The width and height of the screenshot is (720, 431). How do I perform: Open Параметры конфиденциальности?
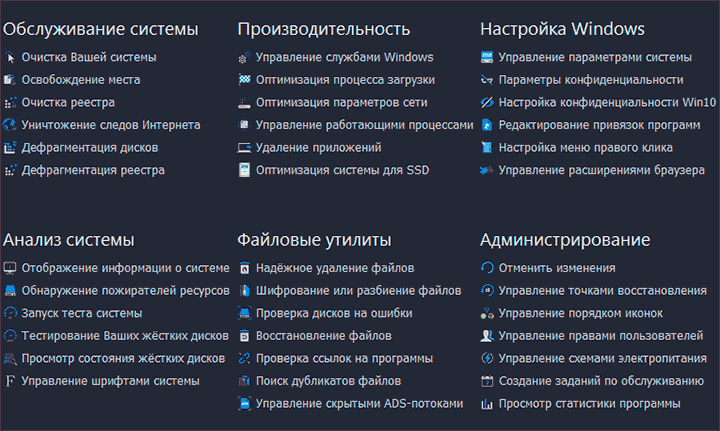click(x=591, y=80)
